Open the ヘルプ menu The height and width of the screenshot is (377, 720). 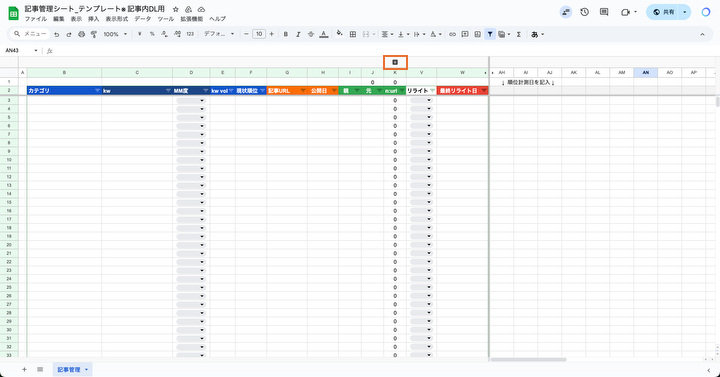point(217,19)
